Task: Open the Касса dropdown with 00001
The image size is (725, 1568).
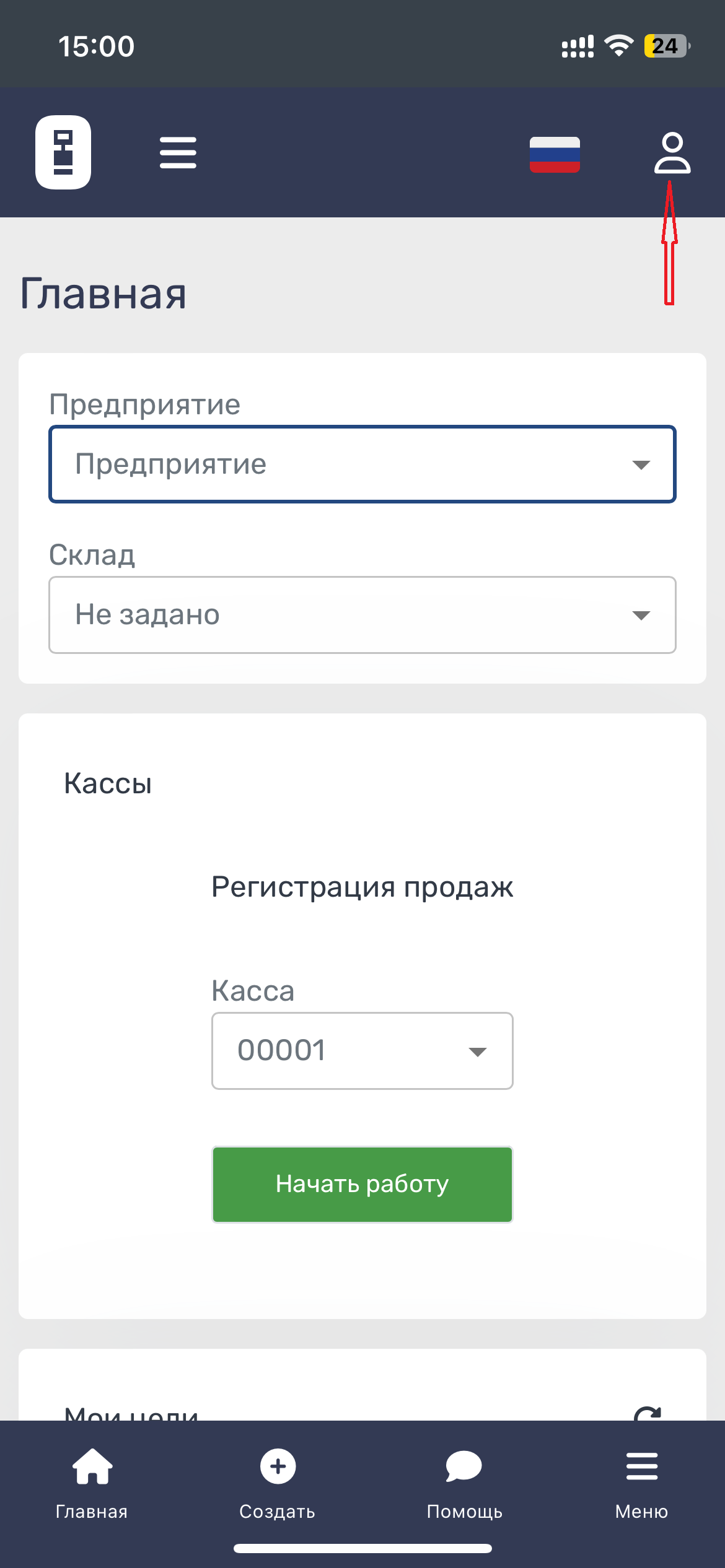Action: point(362,1051)
